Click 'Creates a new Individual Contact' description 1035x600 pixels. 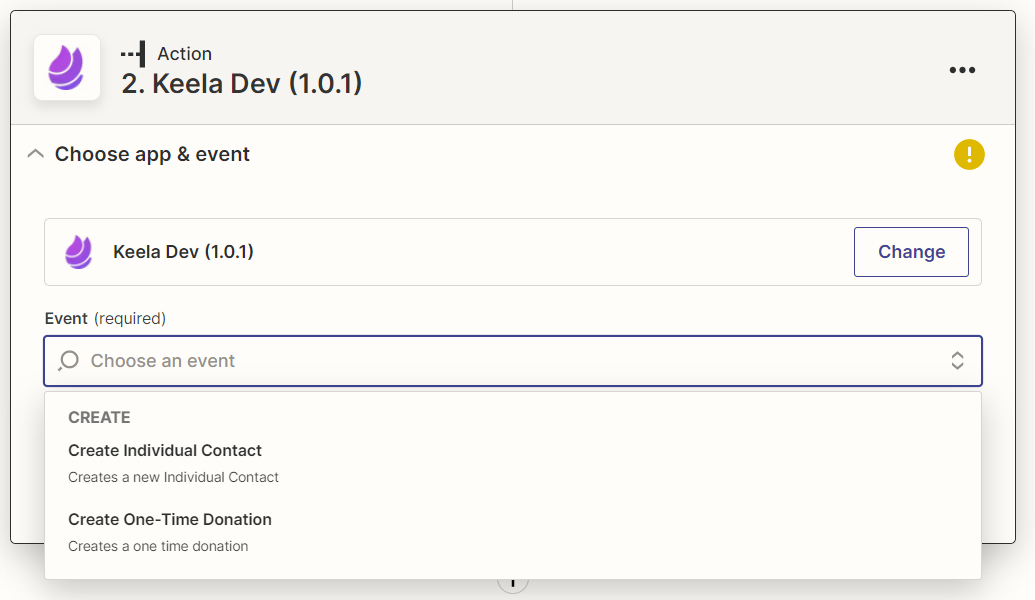(x=173, y=477)
